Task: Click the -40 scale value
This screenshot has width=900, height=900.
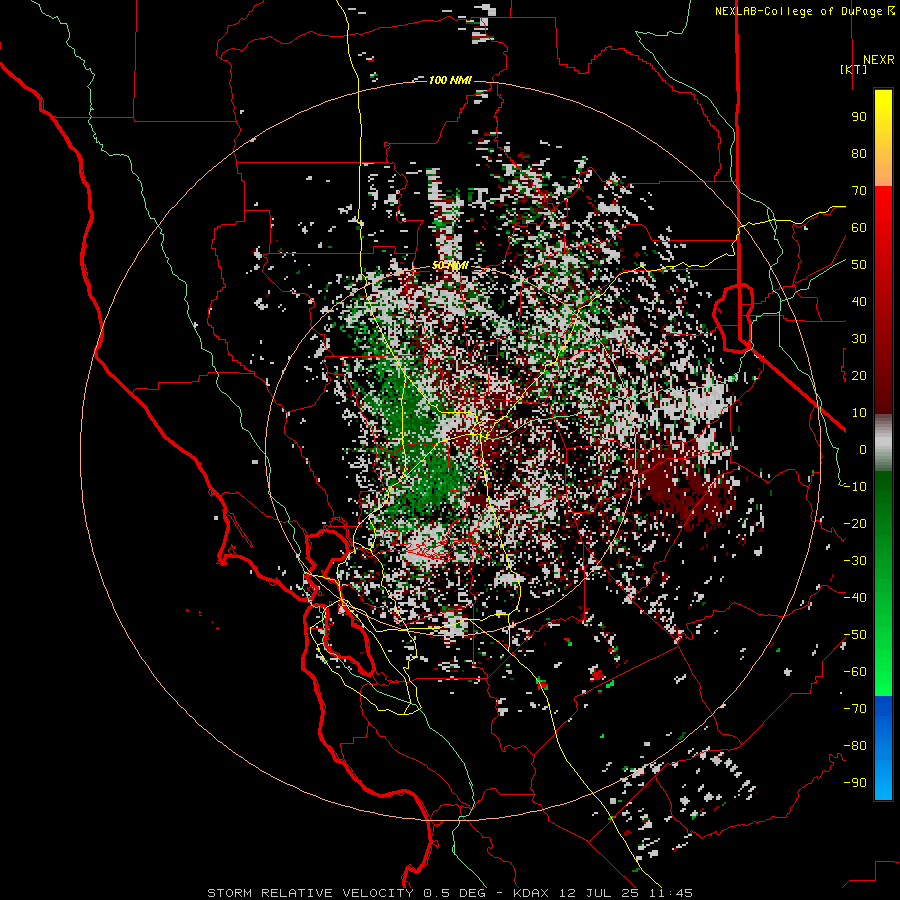Action: click(x=856, y=598)
